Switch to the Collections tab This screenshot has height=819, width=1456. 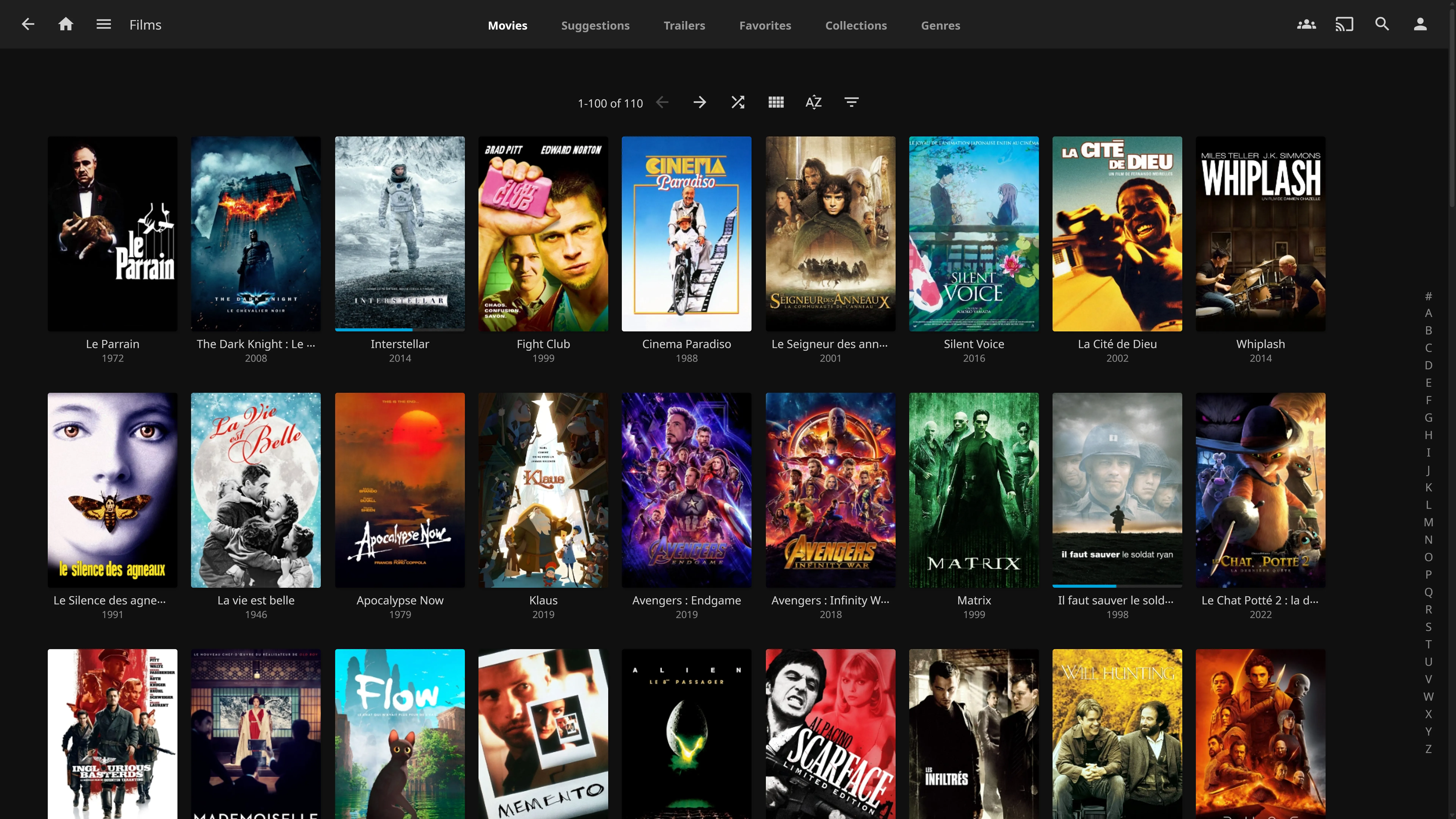(856, 25)
